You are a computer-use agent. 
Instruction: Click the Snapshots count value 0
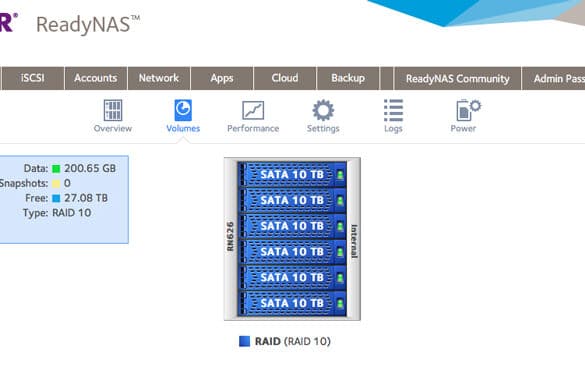point(67,183)
